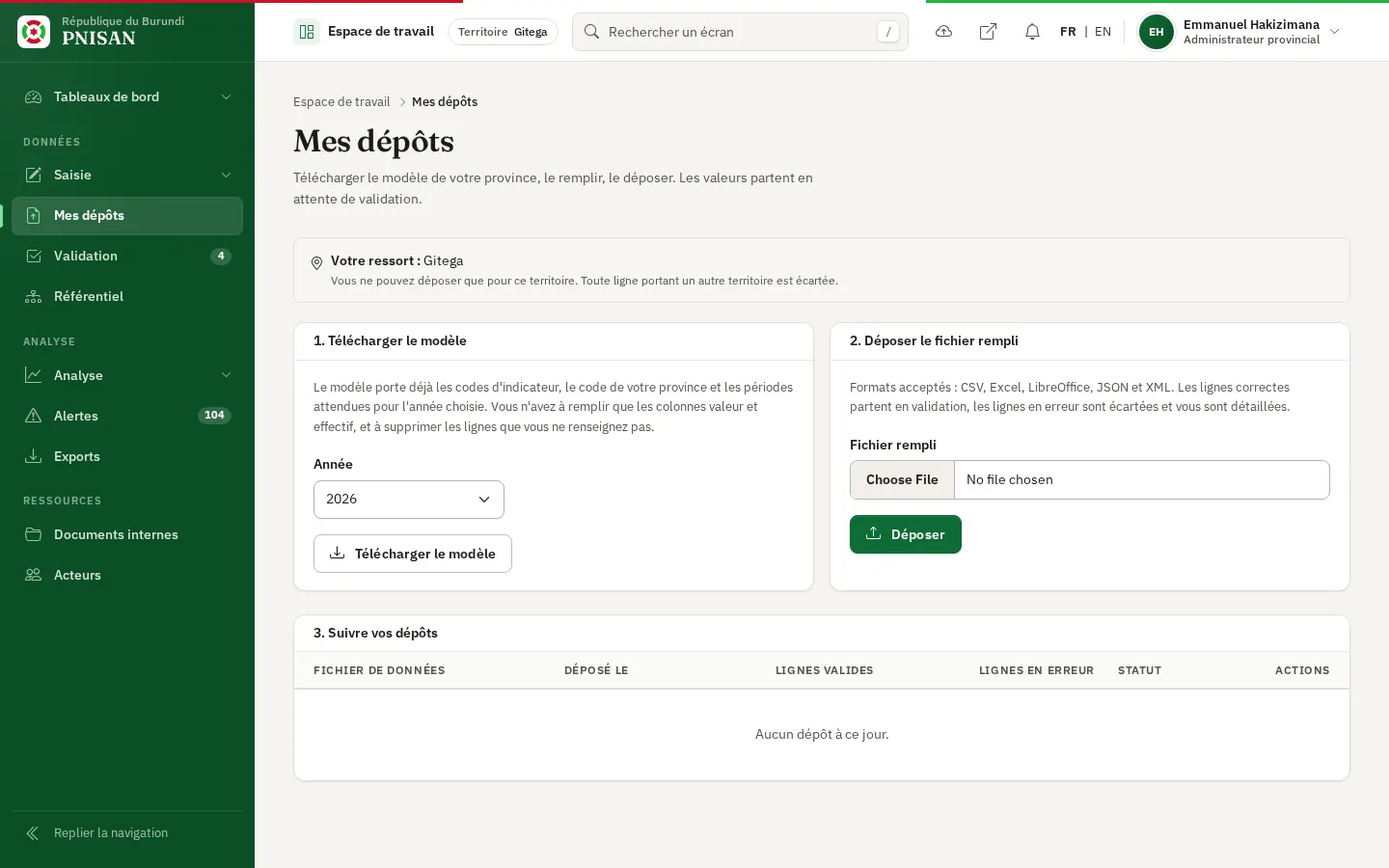Viewport: 1389px width, 868px height.
Task: Click the Lignes en erreur column header
Action: [1036, 670]
